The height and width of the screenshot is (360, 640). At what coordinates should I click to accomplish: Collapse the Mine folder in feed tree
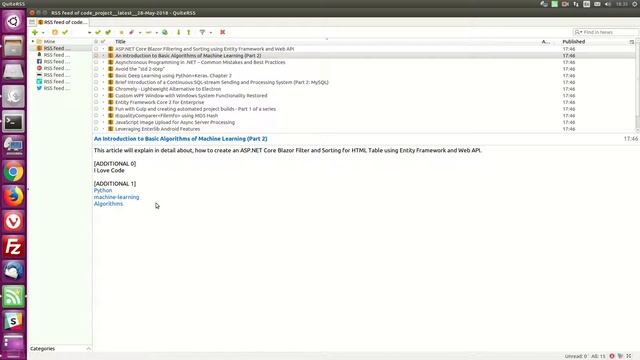point(33,42)
